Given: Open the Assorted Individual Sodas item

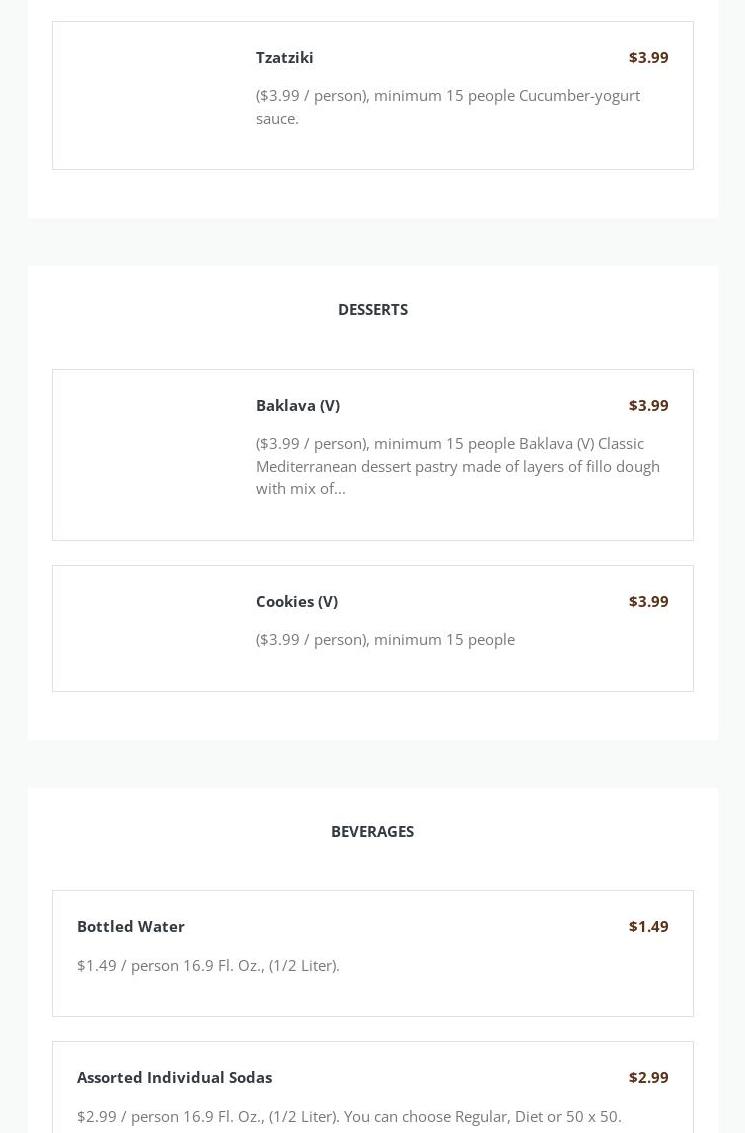Looking at the screenshot, I should (x=174, y=1077).
